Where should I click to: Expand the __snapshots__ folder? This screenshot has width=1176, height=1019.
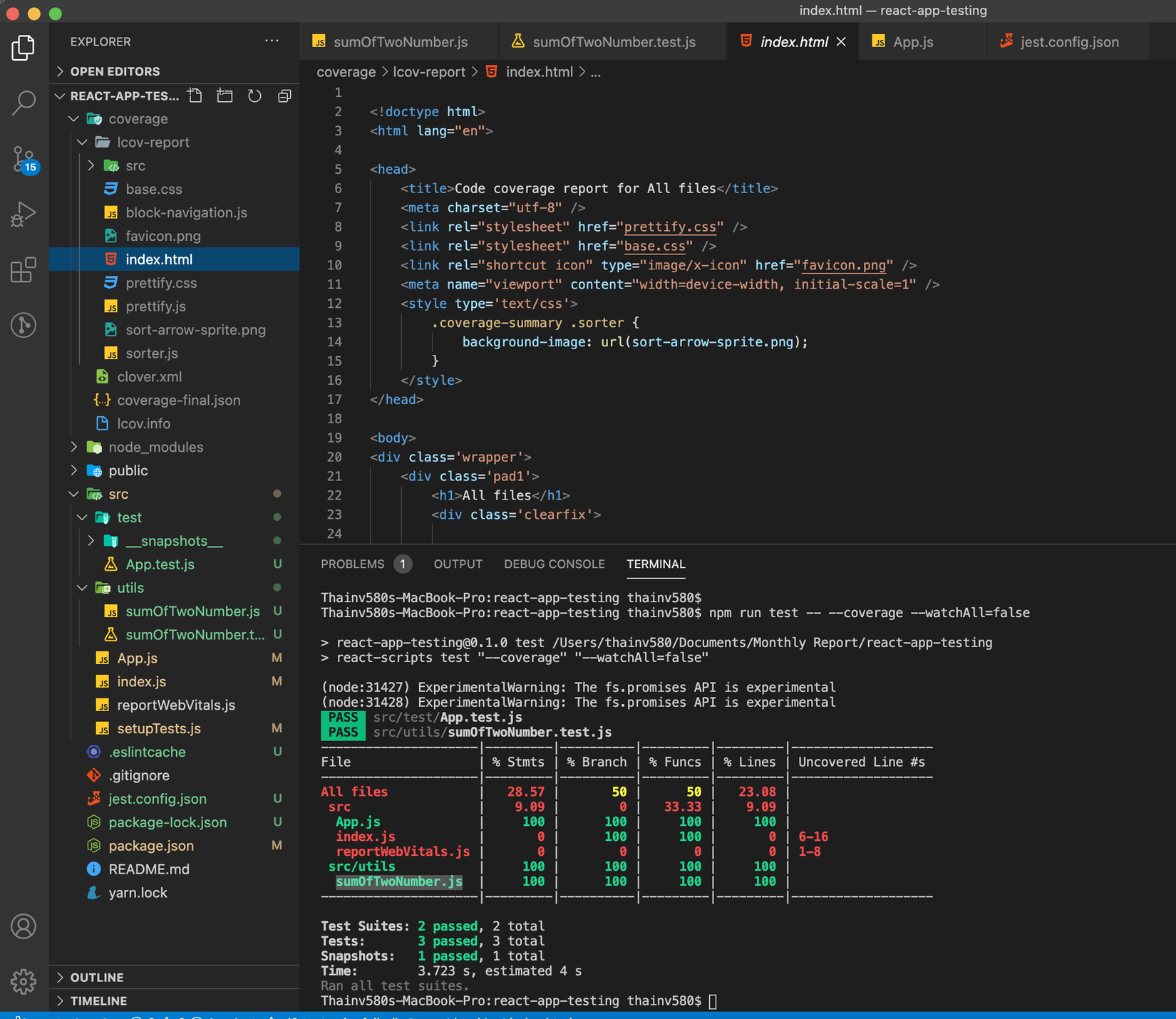[174, 541]
